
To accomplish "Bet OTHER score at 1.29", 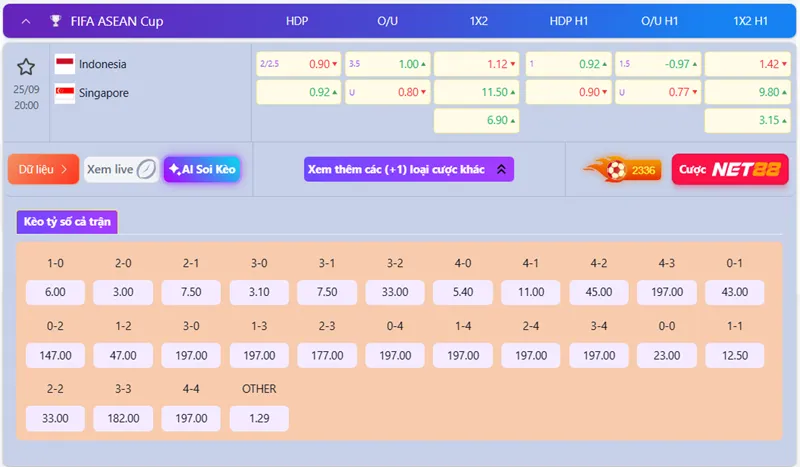I will point(259,419).
